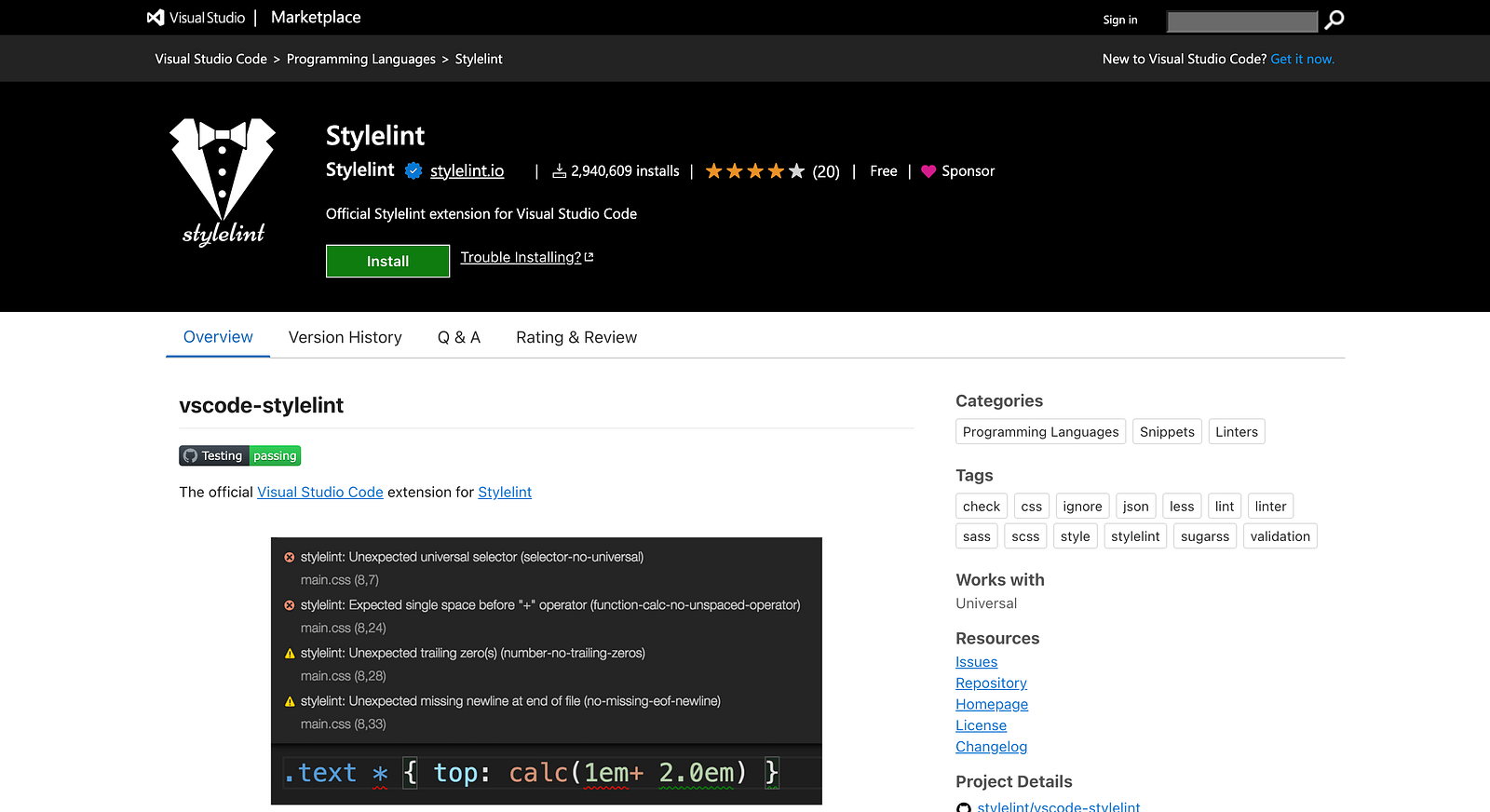
Task: Open the Repository resource link
Action: pos(991,683)
